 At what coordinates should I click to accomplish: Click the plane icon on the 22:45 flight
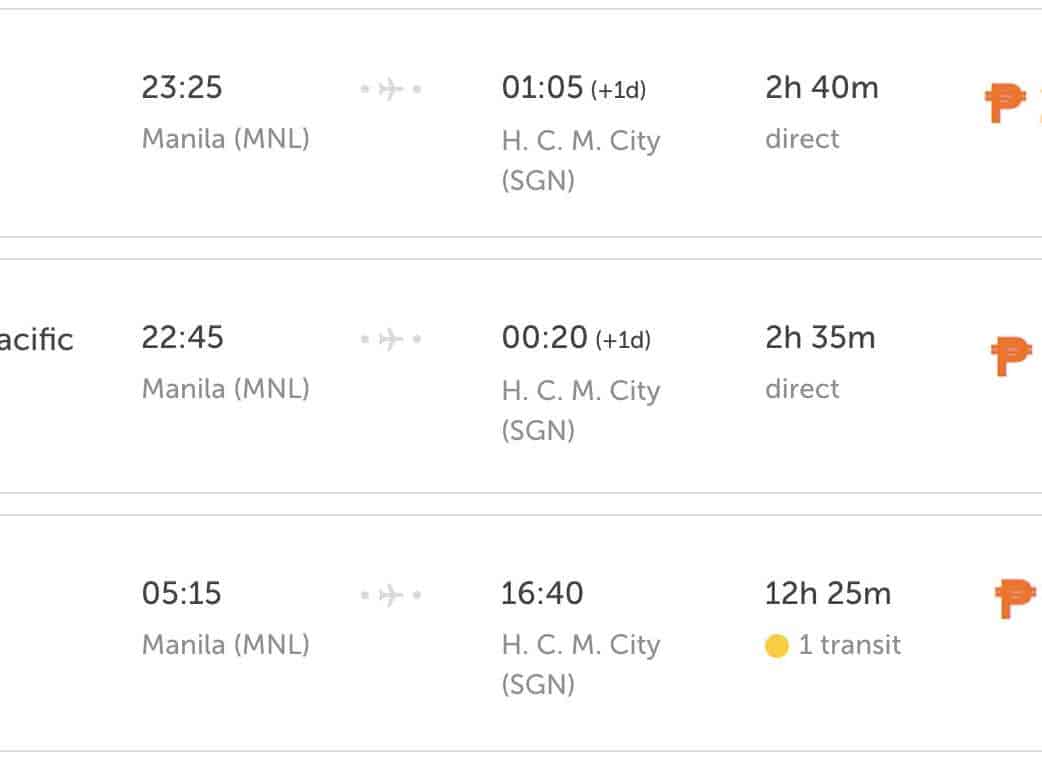(x=391, y=340)
